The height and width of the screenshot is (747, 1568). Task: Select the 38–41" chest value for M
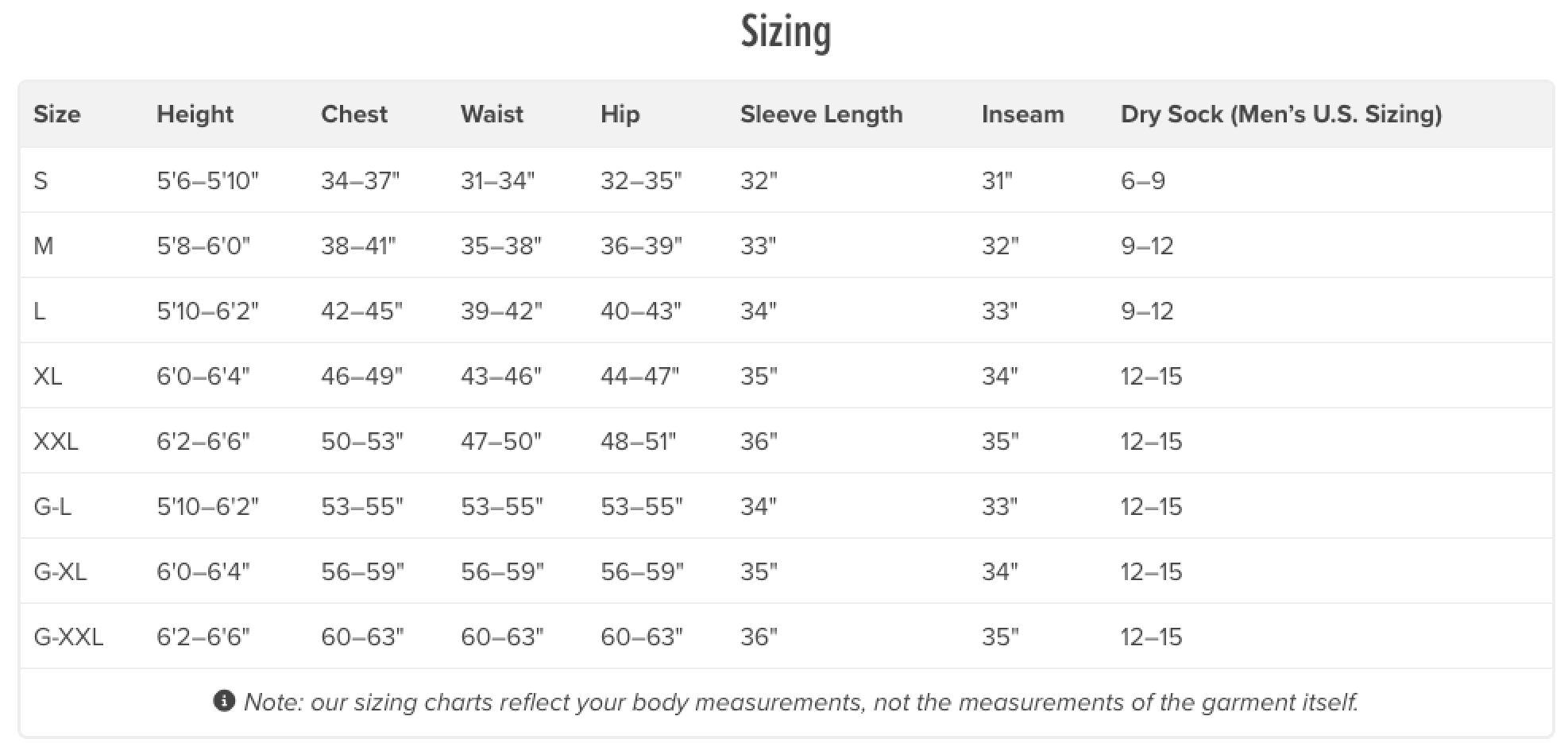tap(359, 246)
